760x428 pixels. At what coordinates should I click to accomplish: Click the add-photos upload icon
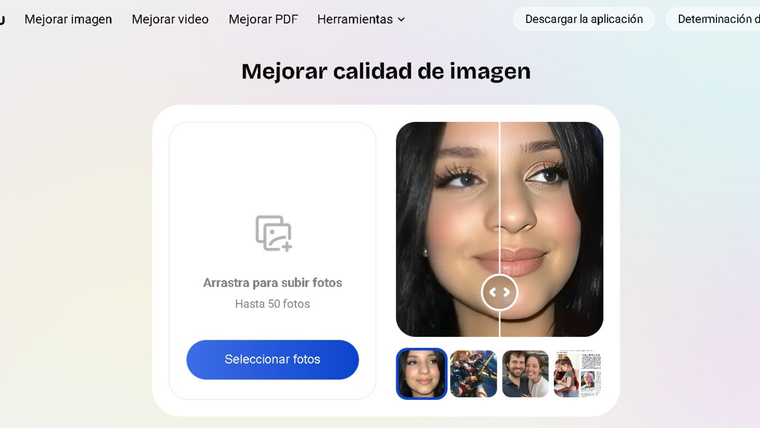click(272, 233)
